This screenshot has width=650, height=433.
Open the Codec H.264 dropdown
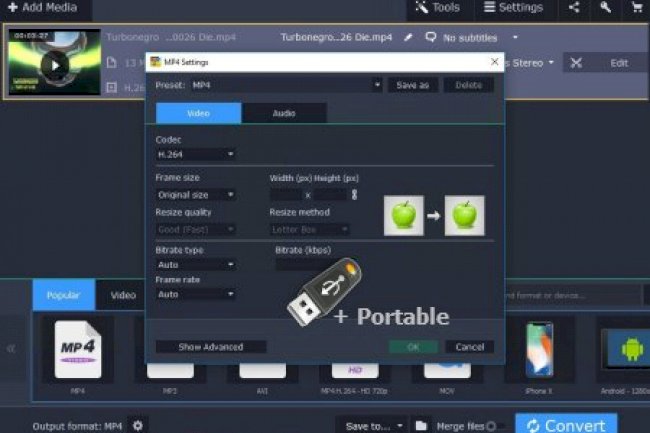(195, 155)
